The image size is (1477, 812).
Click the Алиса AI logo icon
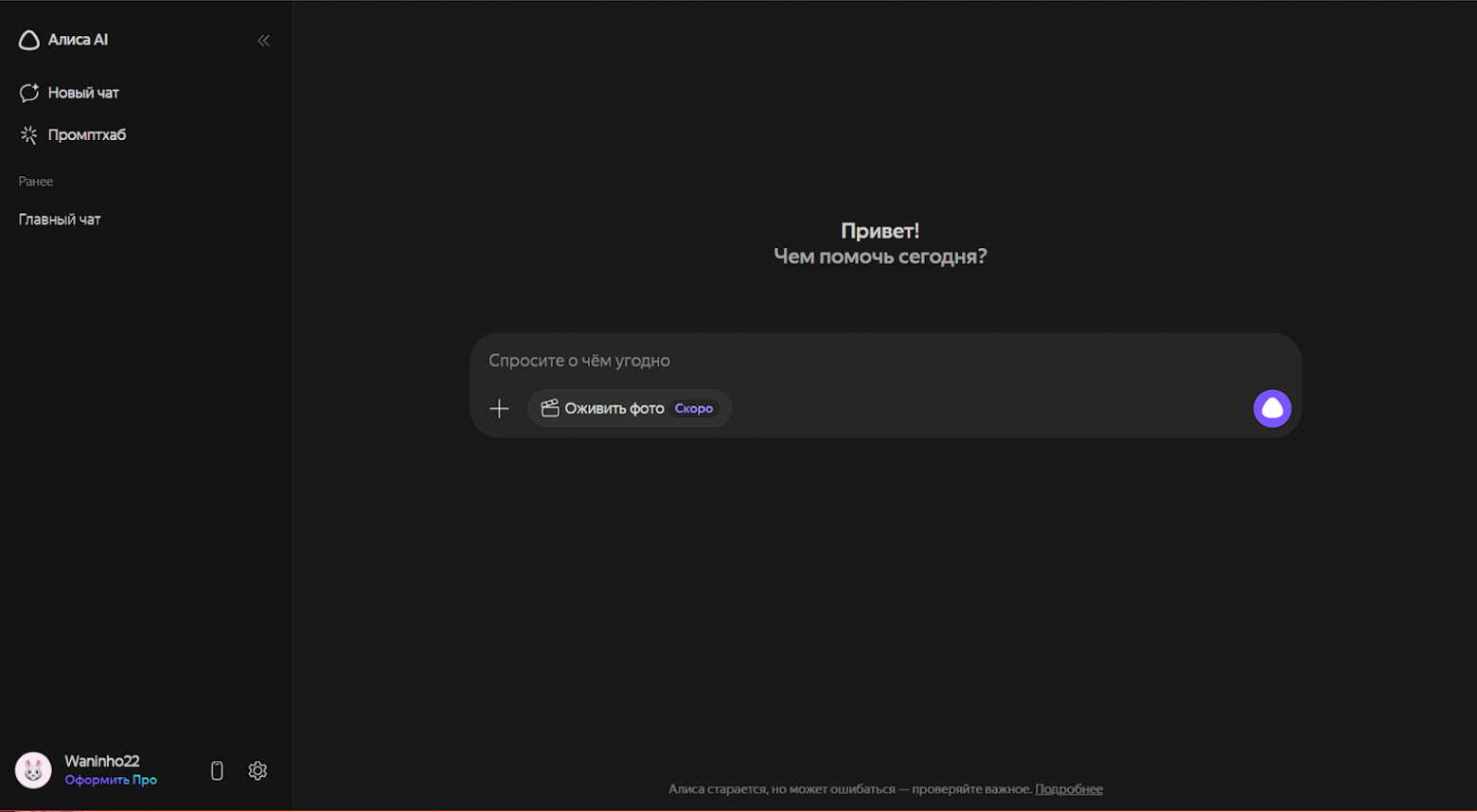(x=29, y=40)
